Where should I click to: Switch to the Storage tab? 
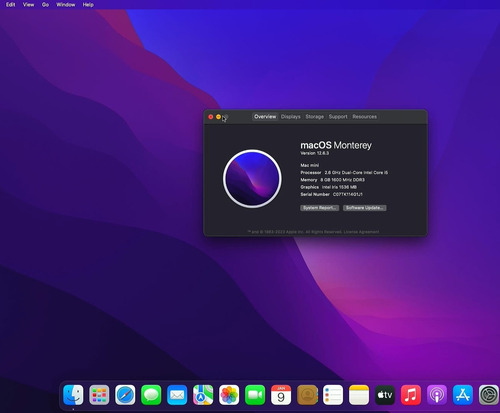pyautogui.click(x=315, y=117)
